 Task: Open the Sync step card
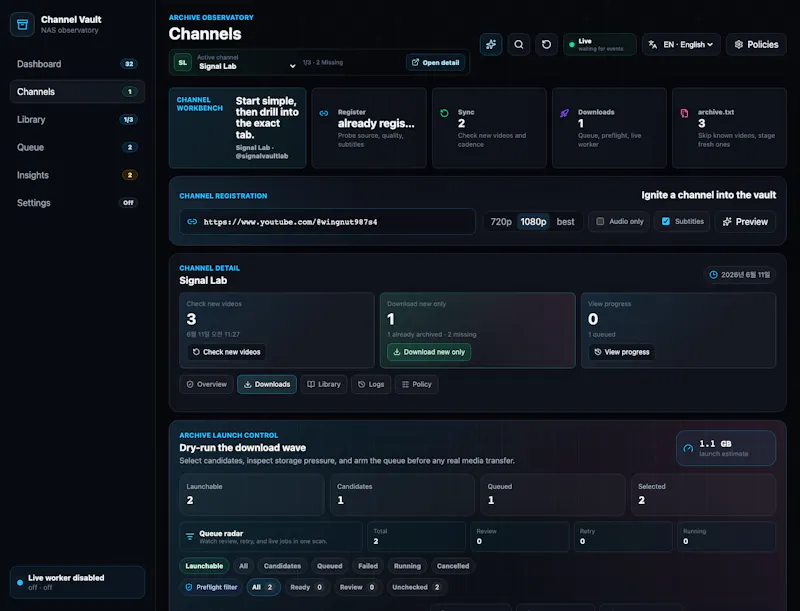click(489, 128)
